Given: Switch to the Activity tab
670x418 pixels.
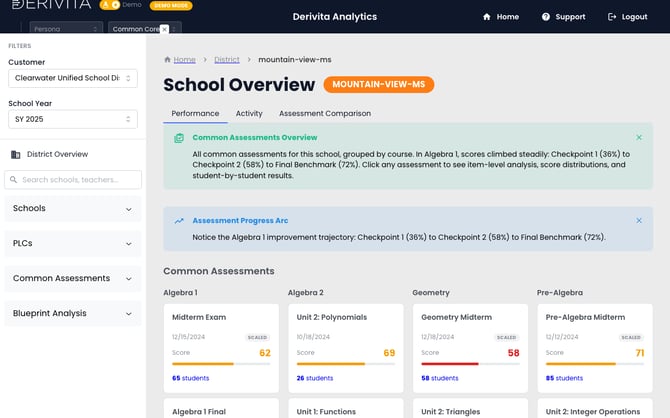Looking at the screenshot, I should [x=249, y=113].
